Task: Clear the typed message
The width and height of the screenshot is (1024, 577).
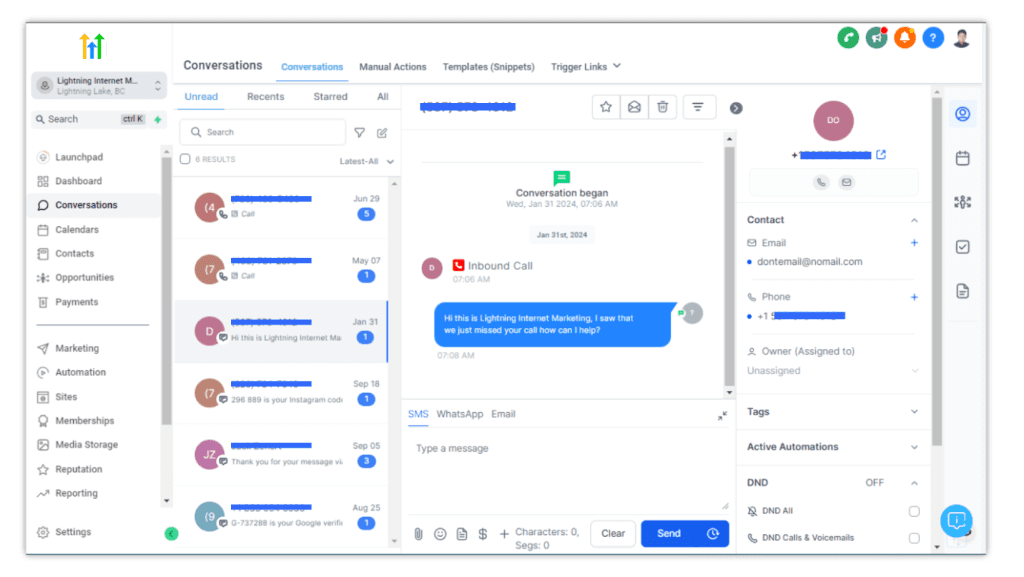Action: (613, 533)
